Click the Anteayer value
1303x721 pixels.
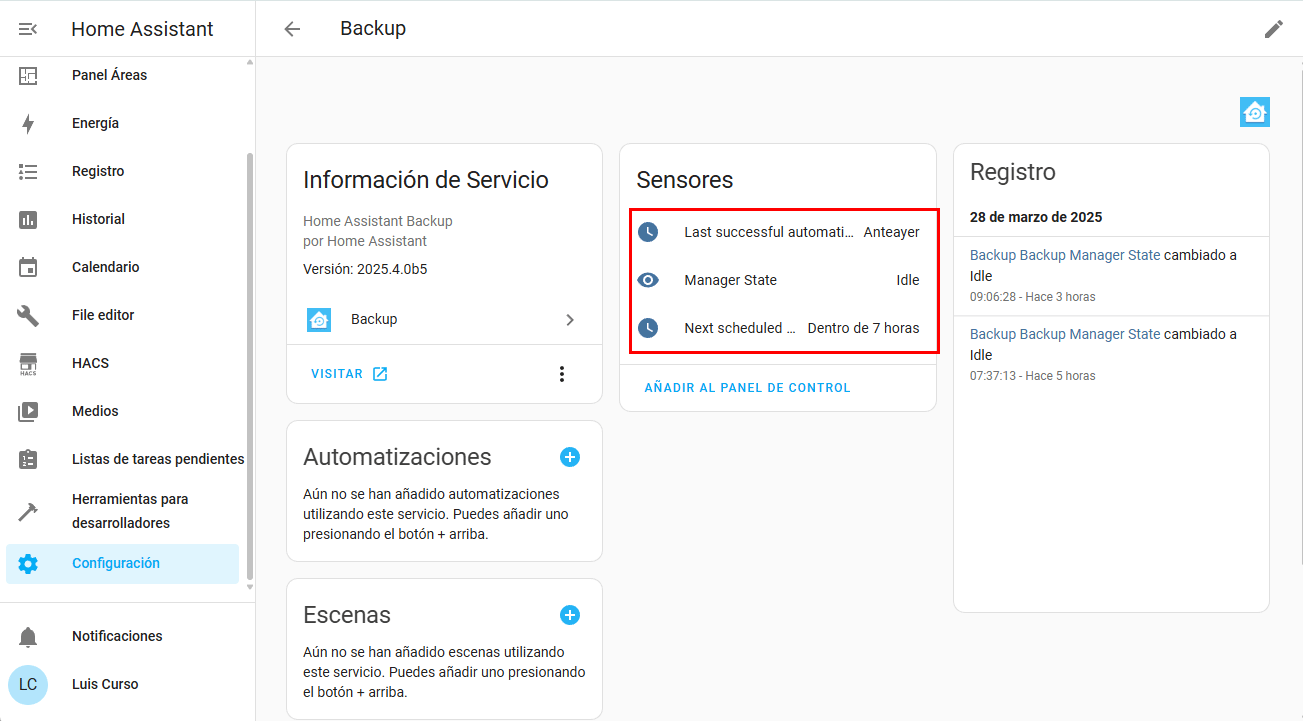coord(891,232)
